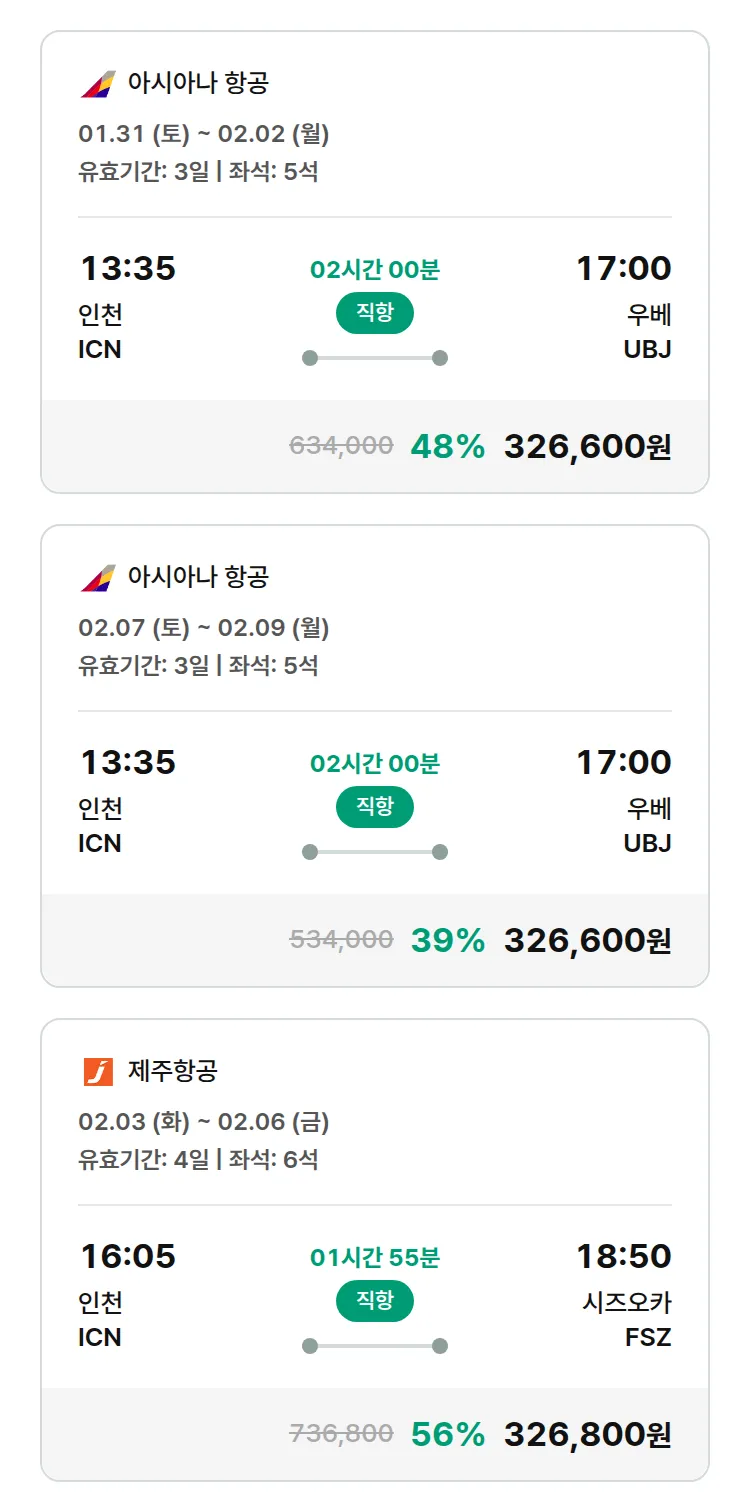Select the 326,800원 Jeju Air price

click(587, 1434)
